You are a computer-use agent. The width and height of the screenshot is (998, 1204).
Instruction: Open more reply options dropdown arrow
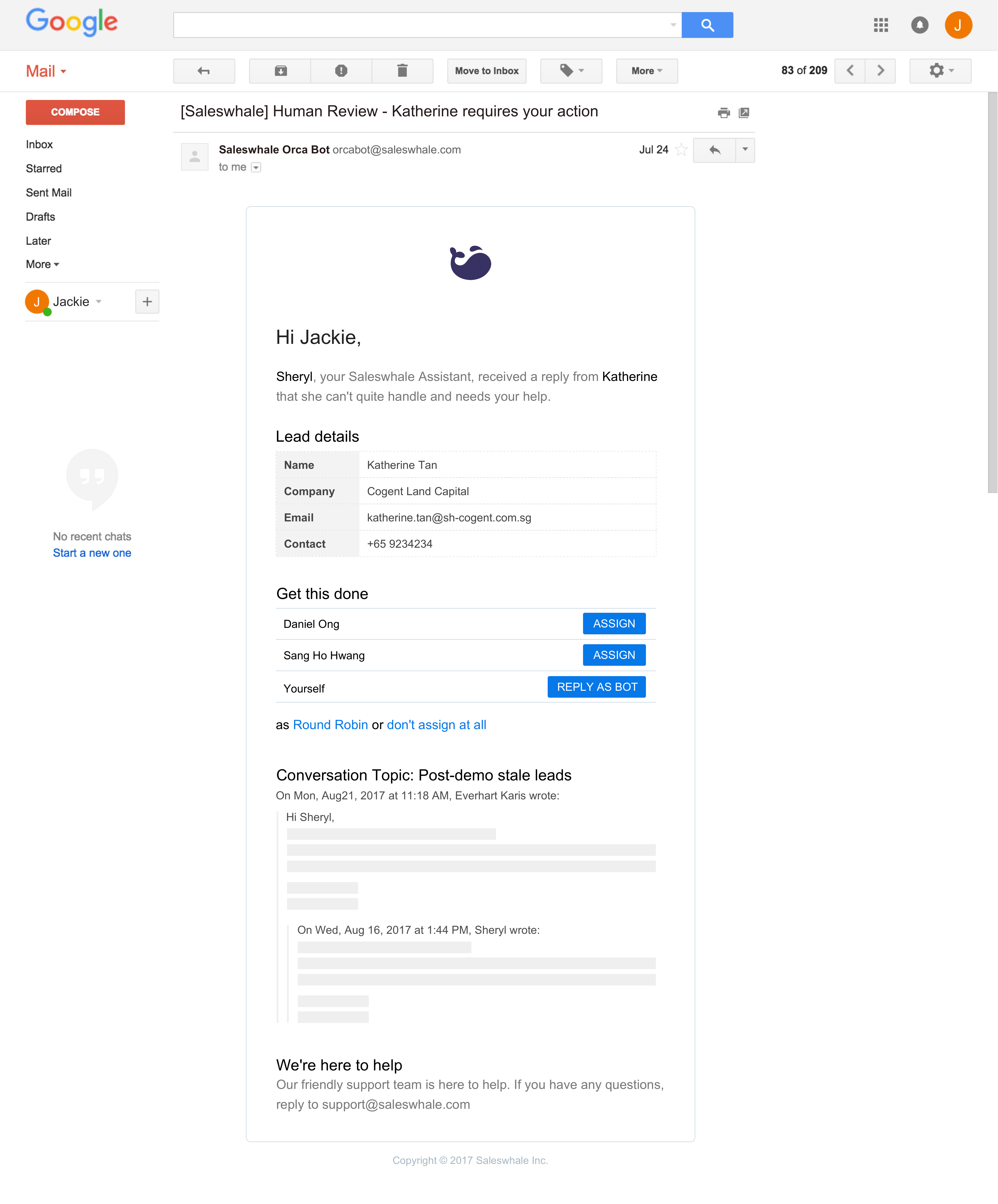coord(745,150)
